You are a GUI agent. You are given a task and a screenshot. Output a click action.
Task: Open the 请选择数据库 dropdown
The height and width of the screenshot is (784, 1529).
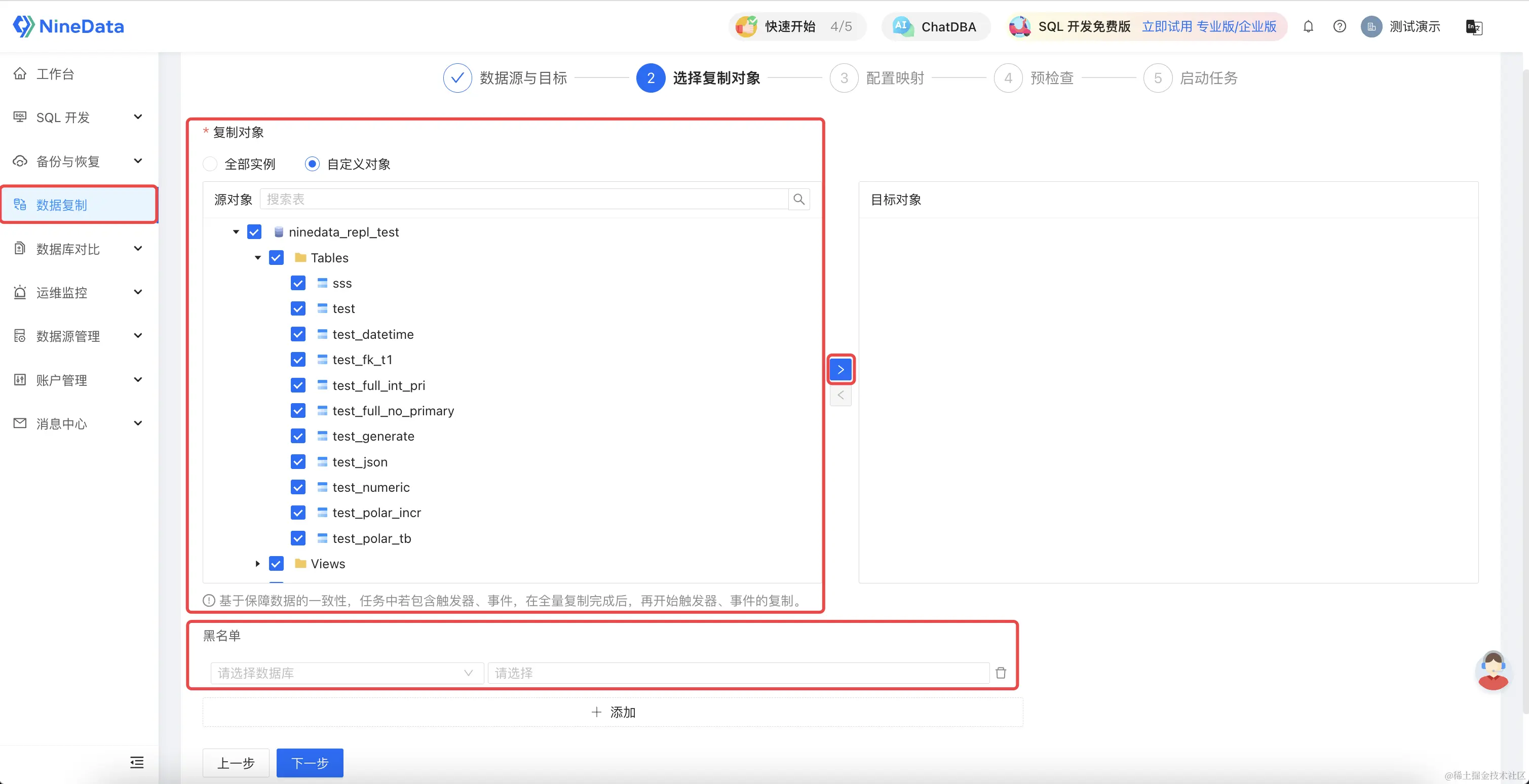tap(347, 673)
